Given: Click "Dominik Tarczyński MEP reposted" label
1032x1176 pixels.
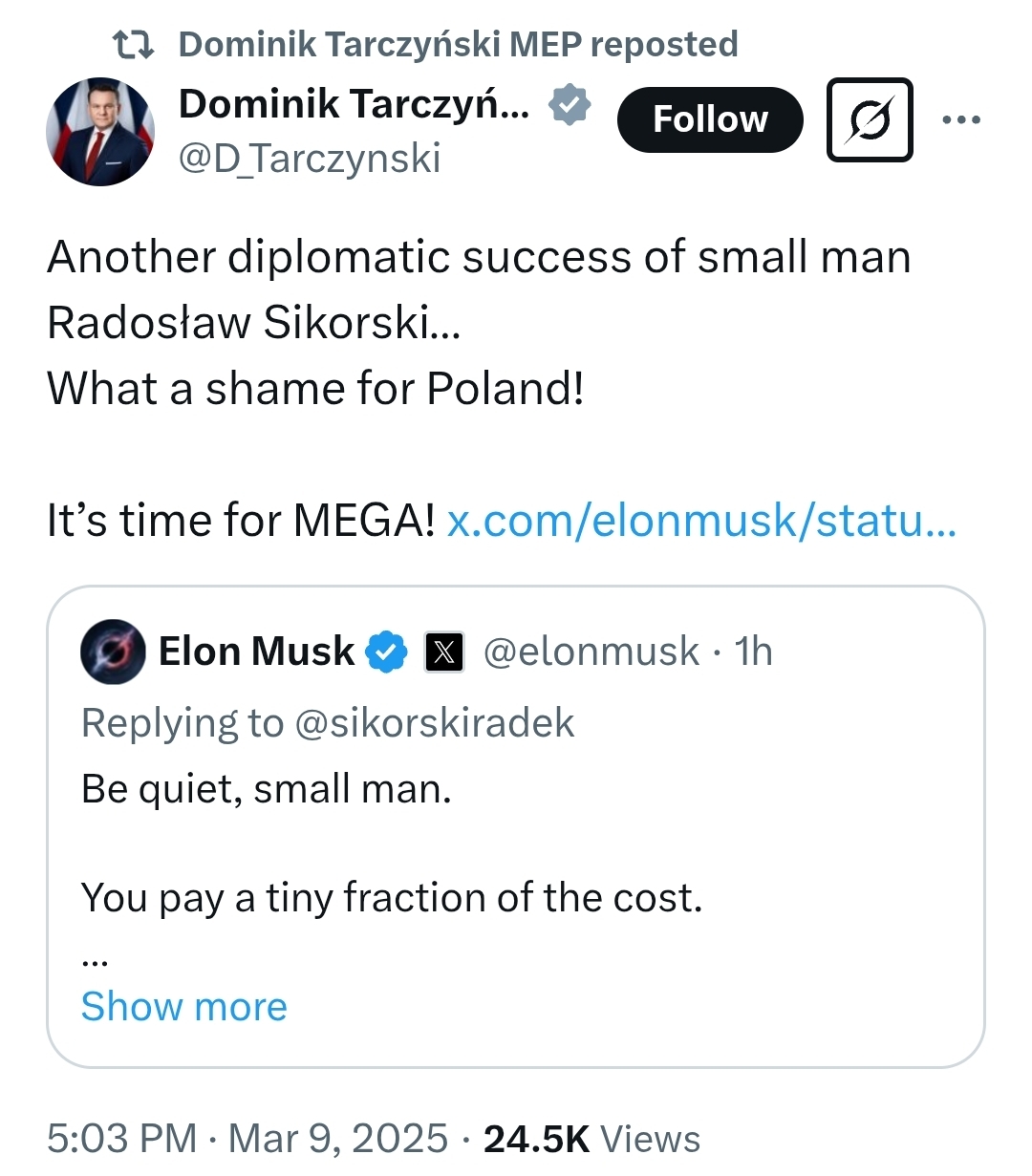Looking at the screenshot, I should tap(458, 44).
